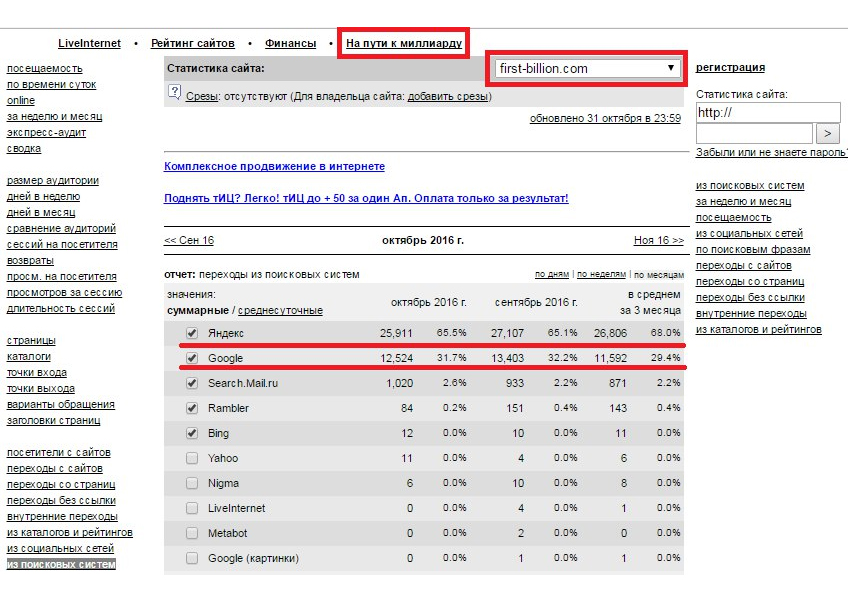The height and width of the screenshot is (602, 848).
Task: Open the first-billion.com site dropdown
Action: (587, 69)
